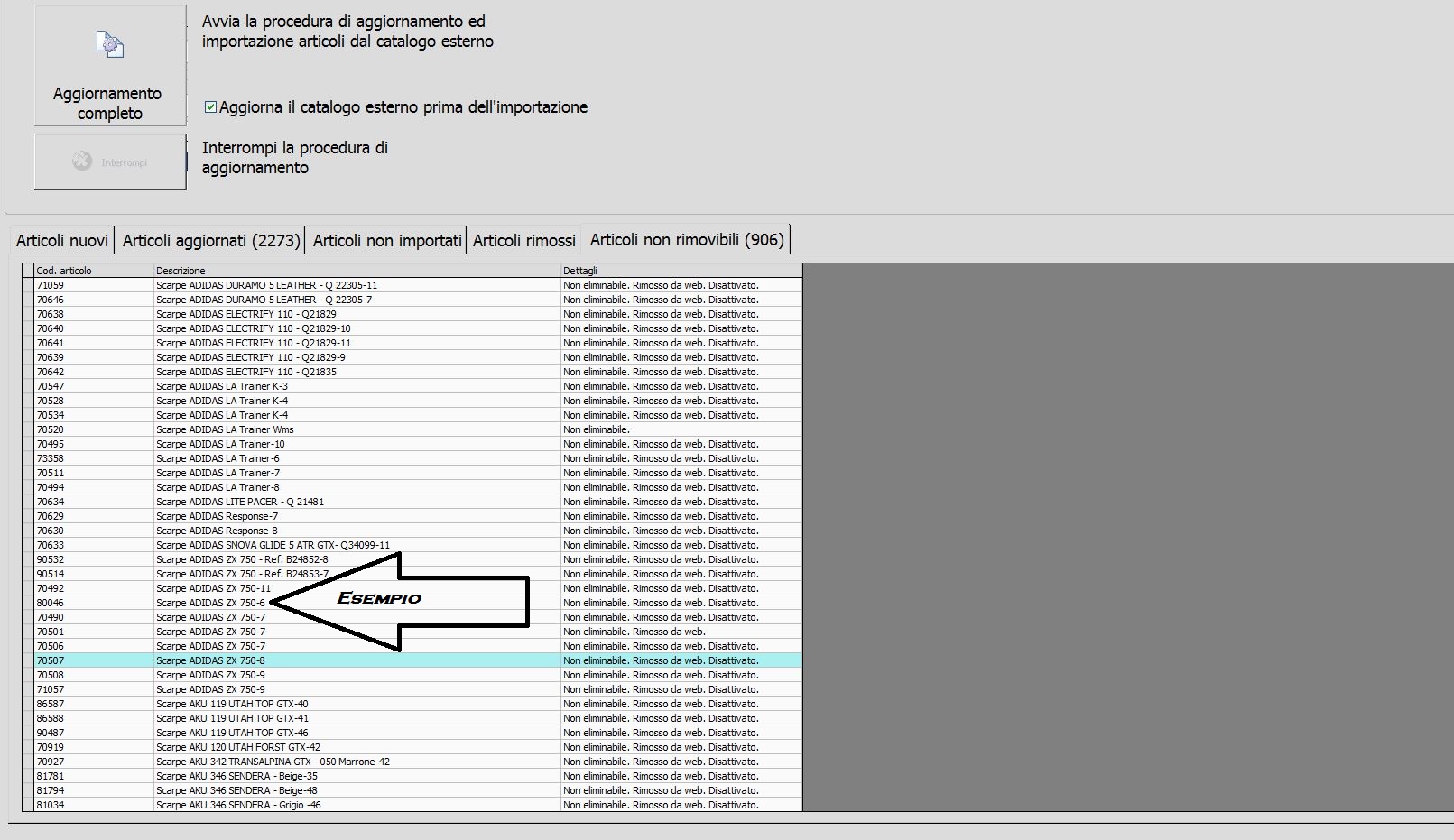Click description Scarpe ADIDAS ELECTRIFY 110 - Q21829-11

click(x=254, y=343)
